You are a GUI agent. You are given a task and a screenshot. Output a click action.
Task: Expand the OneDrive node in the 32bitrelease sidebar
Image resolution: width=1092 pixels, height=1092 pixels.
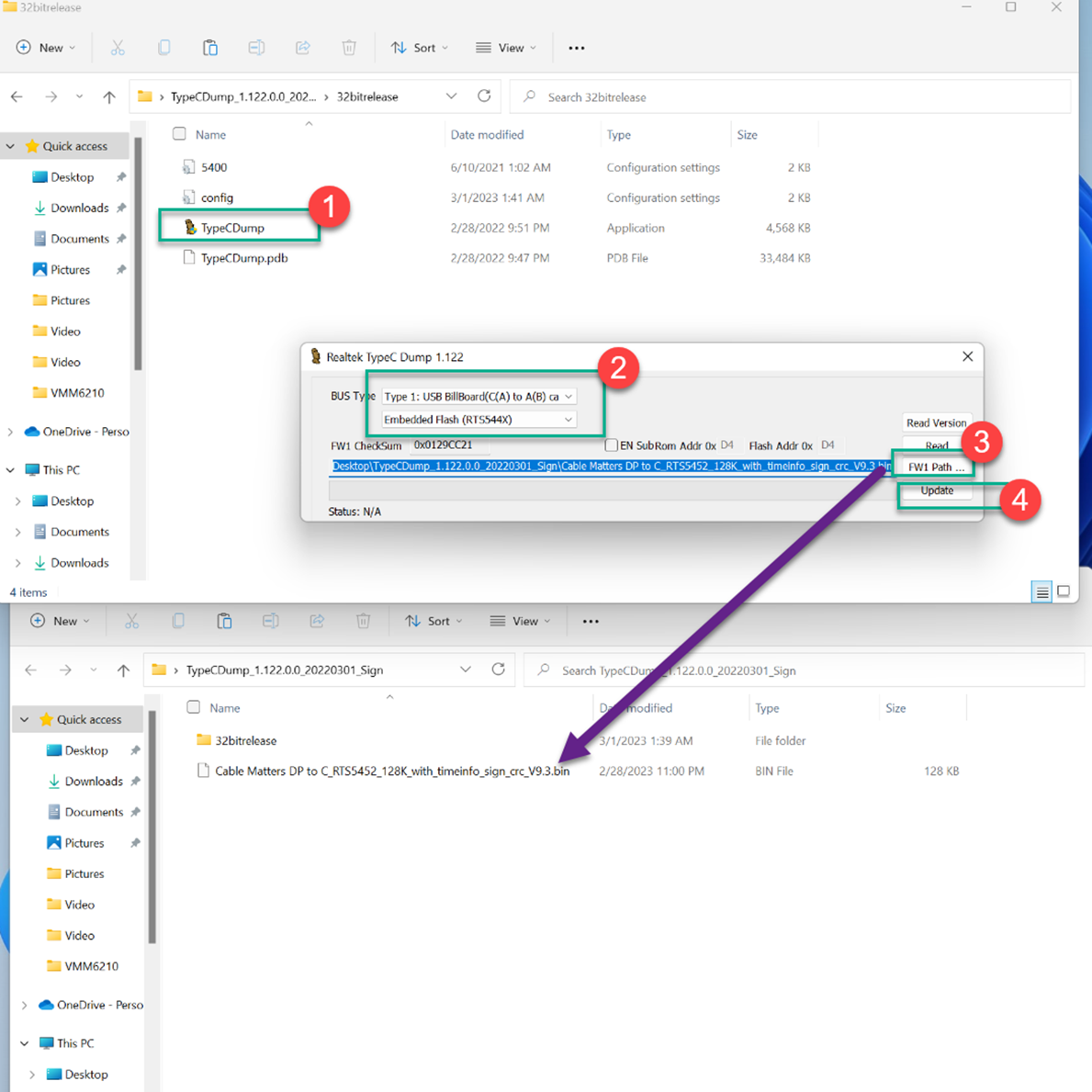pyautogui.click(x=10, y=432)
